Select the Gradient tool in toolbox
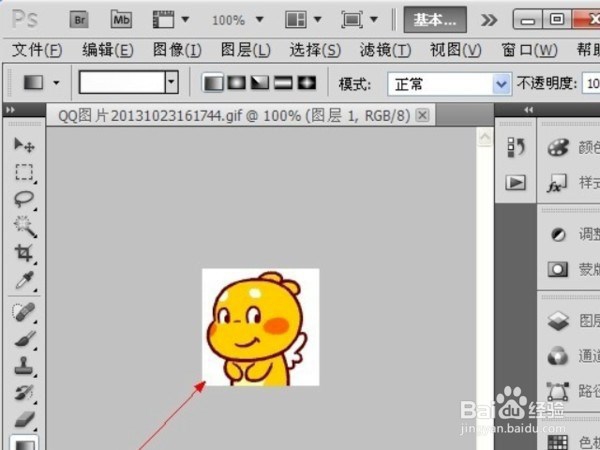Viewport: 600px width, 450px height. click(x=24, y=443)
